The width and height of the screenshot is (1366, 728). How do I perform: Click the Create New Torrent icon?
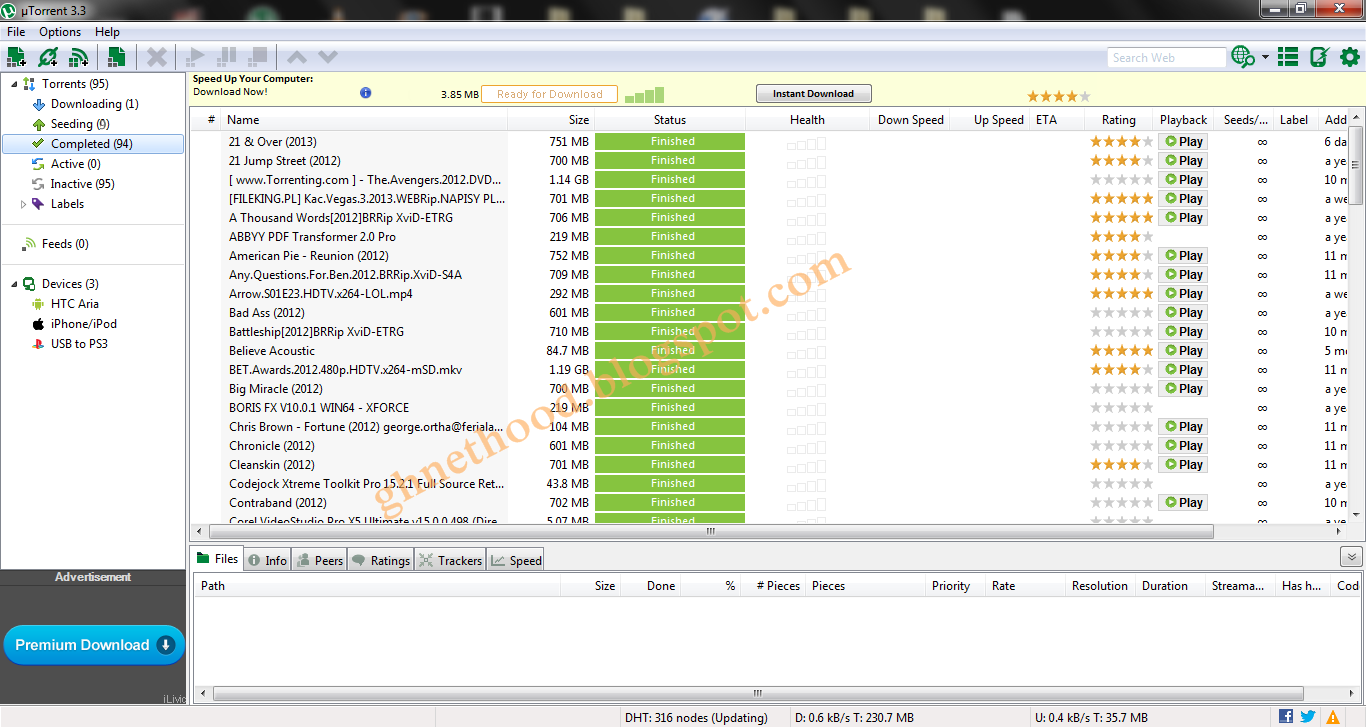tap(116, 57)
